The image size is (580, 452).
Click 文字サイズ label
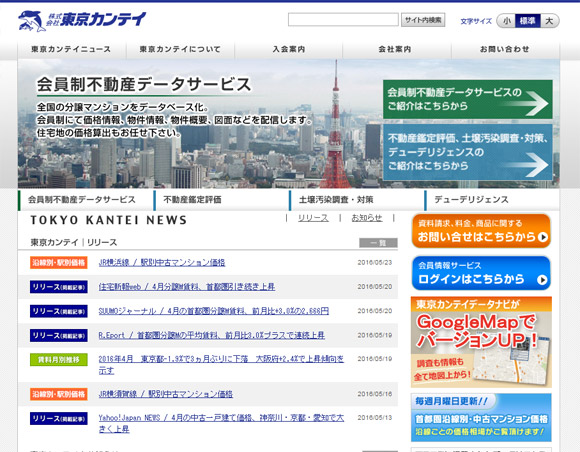coord(476,21)
